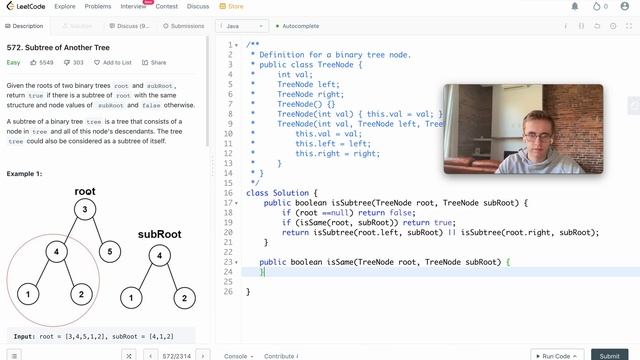Click line number 26 in gutter
The height and width of the screenshot is (360, 640).
[x=228, y=291]
